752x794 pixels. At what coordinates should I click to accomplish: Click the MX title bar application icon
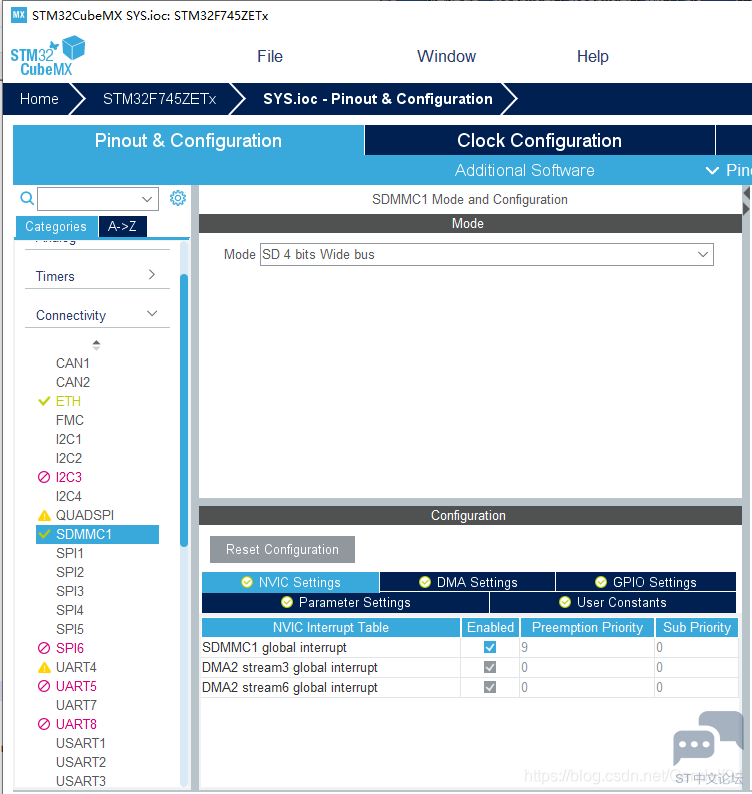pos(19,15)
